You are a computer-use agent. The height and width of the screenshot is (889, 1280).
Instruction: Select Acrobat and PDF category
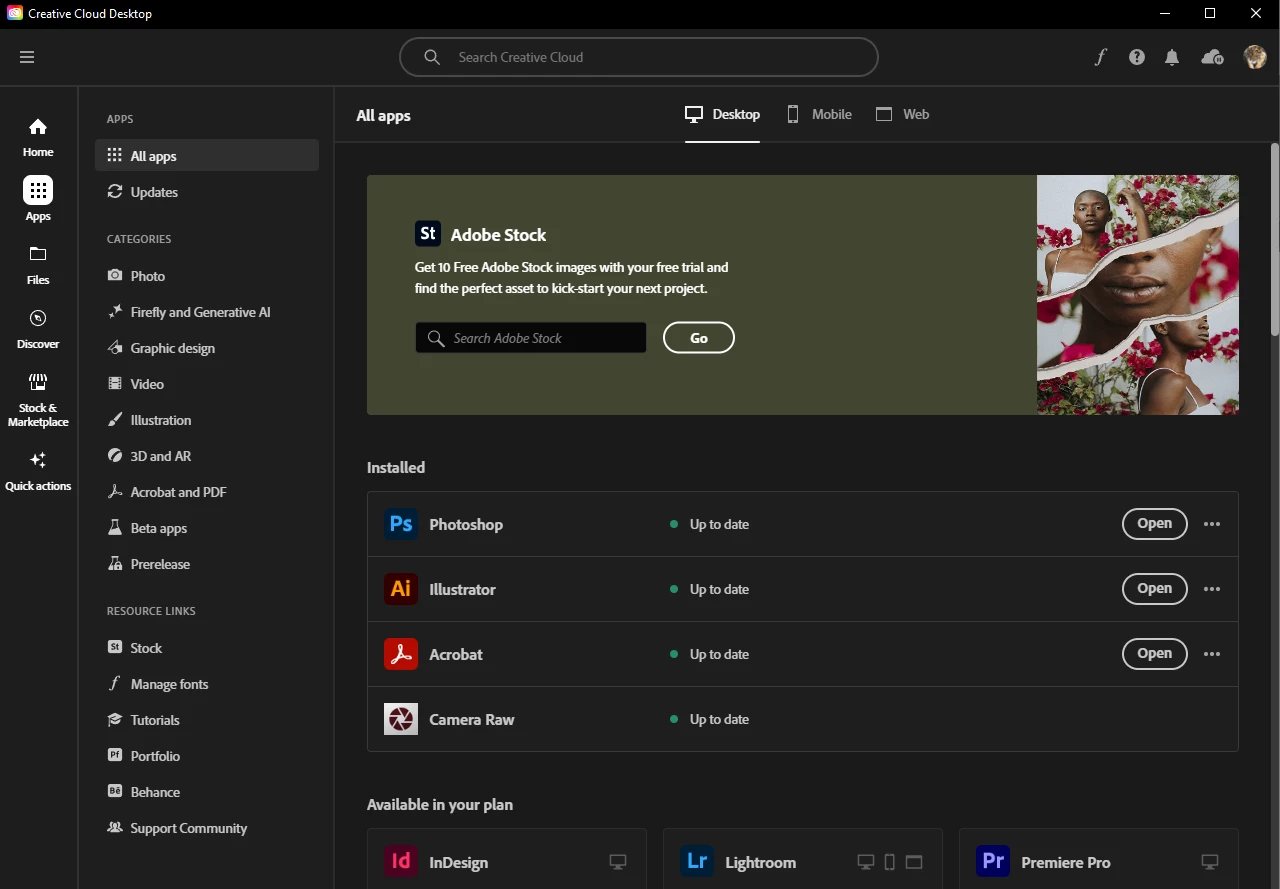coord(207,492)
